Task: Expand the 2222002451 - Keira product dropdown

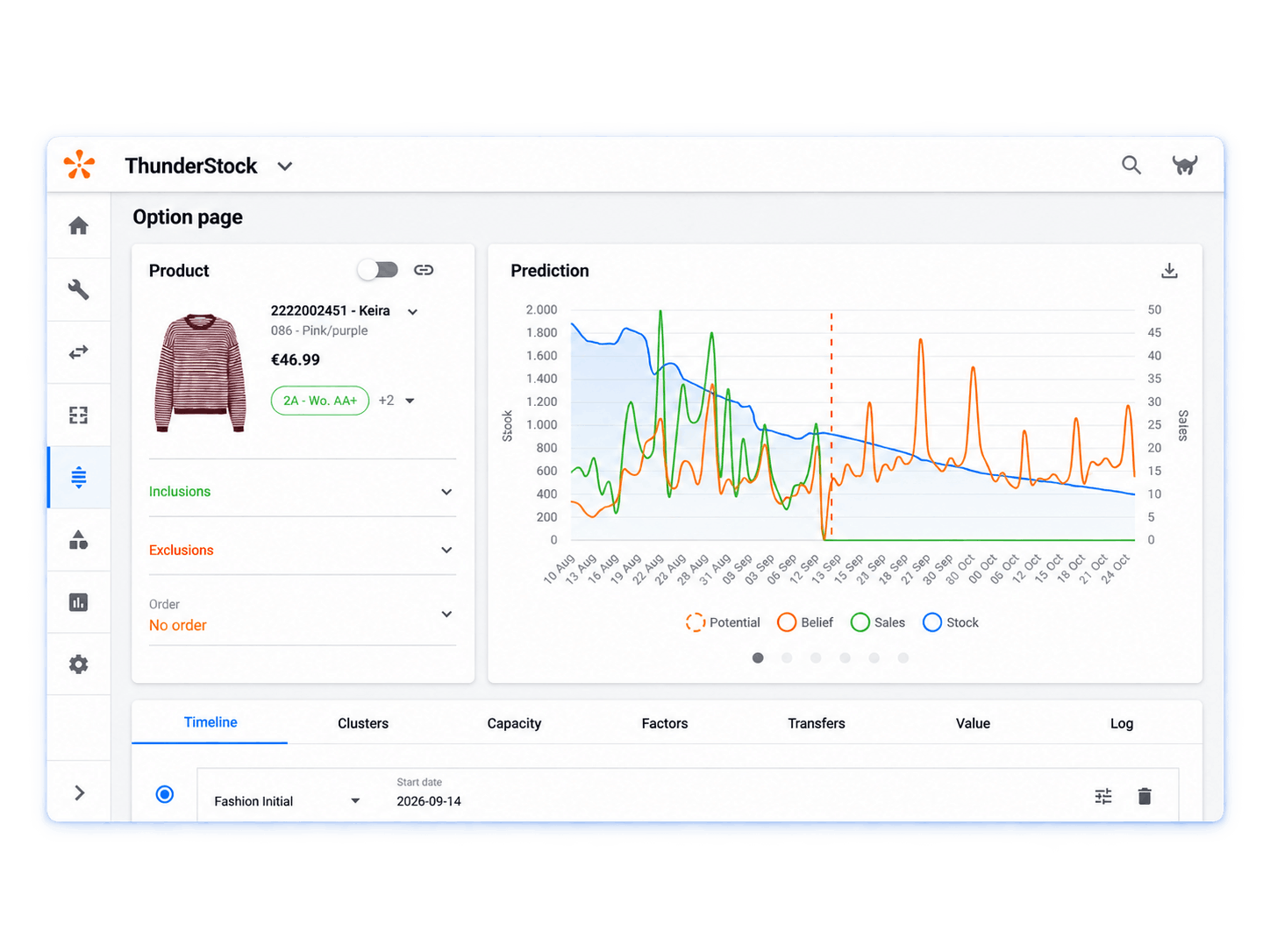Action: [x=413, y=312]
